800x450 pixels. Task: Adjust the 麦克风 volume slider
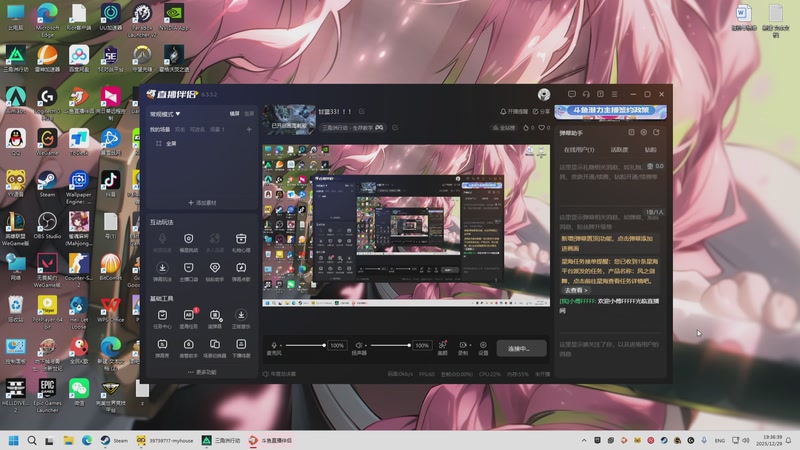[305, 345]
